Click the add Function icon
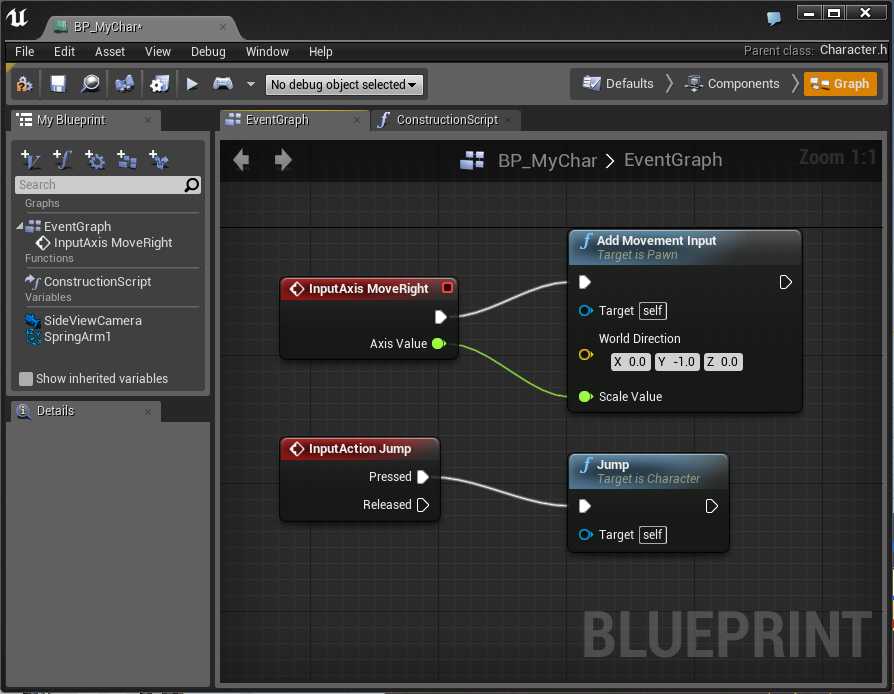Image resolution: width=894 pixels, height=694 pixels. point(62,159)
